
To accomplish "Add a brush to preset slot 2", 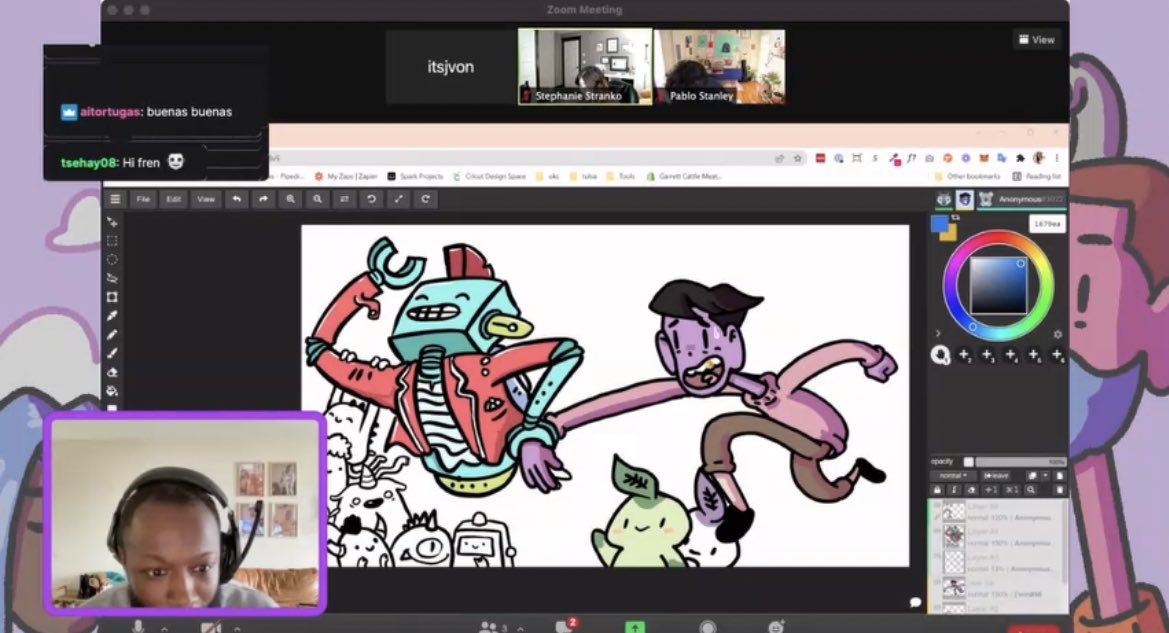I will tap(965, 356).
